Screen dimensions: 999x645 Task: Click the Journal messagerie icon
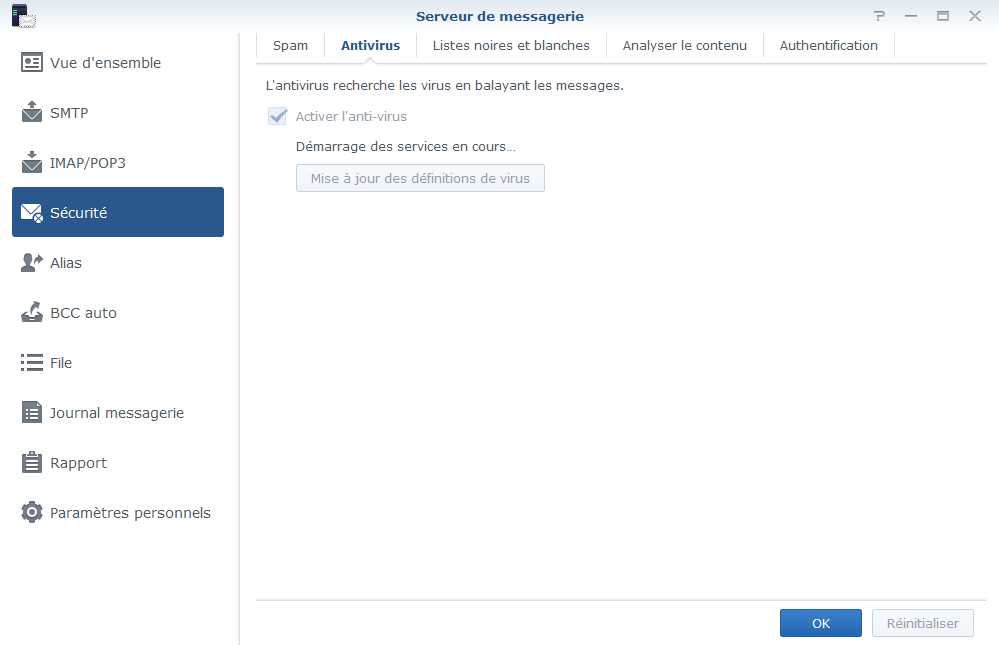pyautogui.click(x=32, y=412)
